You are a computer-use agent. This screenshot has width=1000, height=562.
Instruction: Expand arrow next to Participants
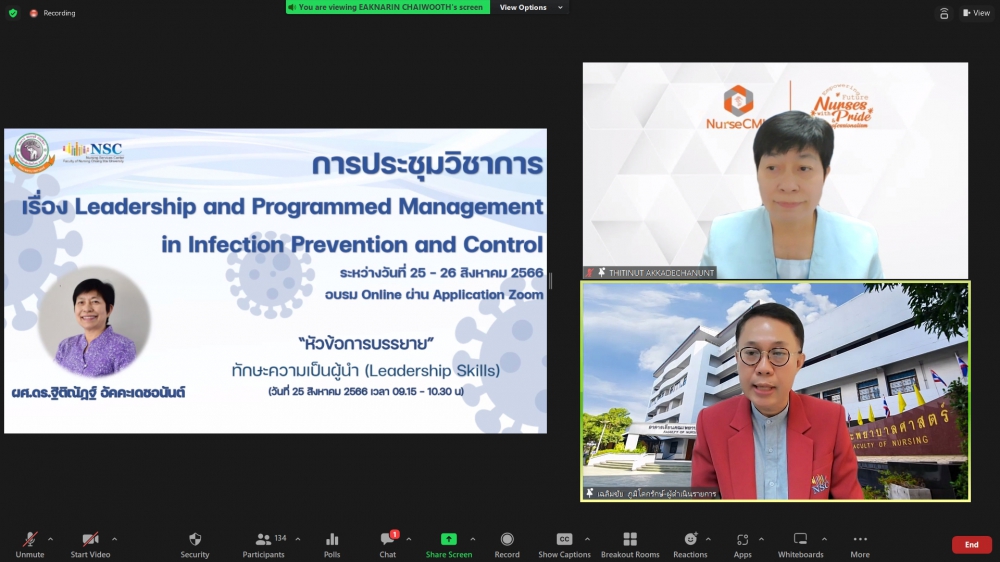click(297, 539)
